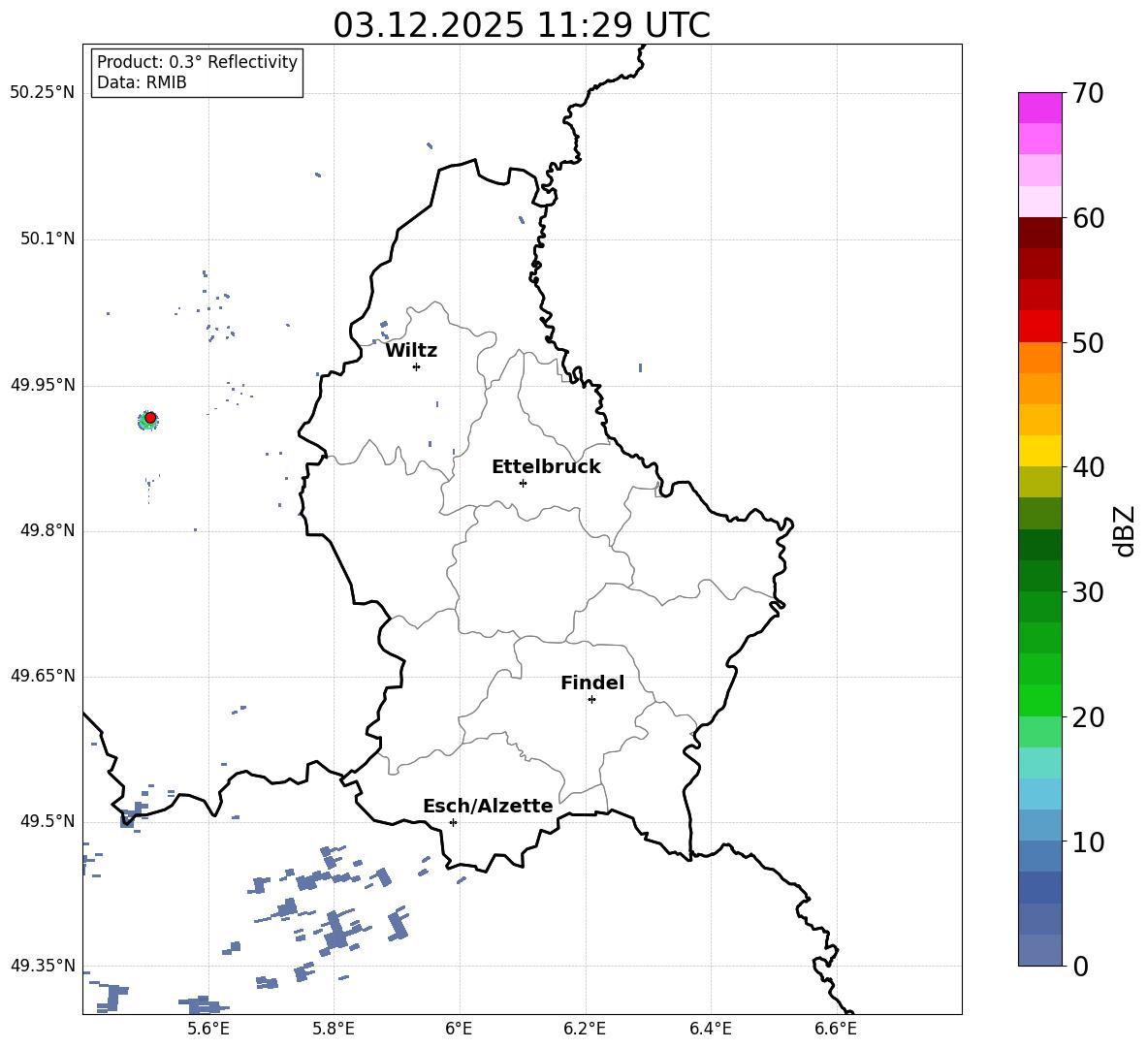1148x1048 pixels.
Task: Click the colorbar tick label 70
Action: pos(1088,93)
